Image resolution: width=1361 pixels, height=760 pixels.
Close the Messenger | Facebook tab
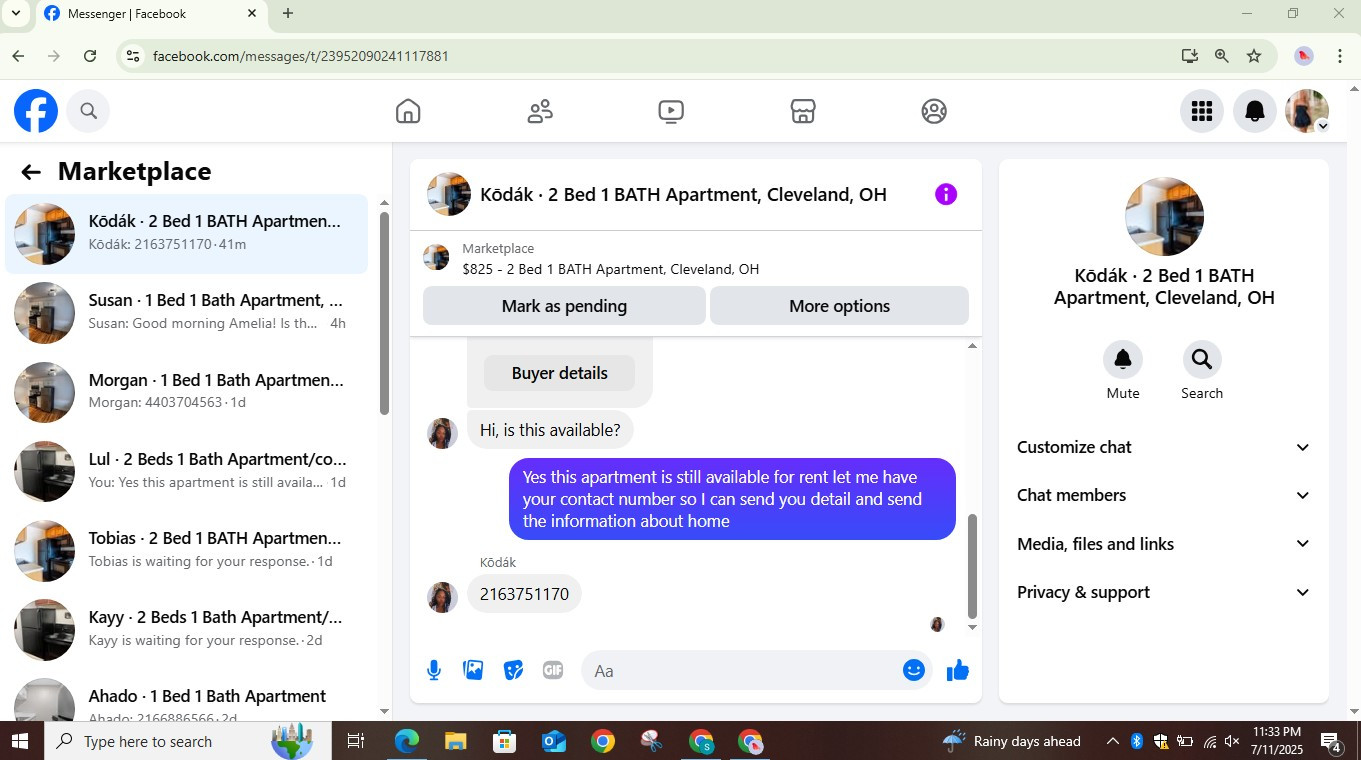pos(252,14)
